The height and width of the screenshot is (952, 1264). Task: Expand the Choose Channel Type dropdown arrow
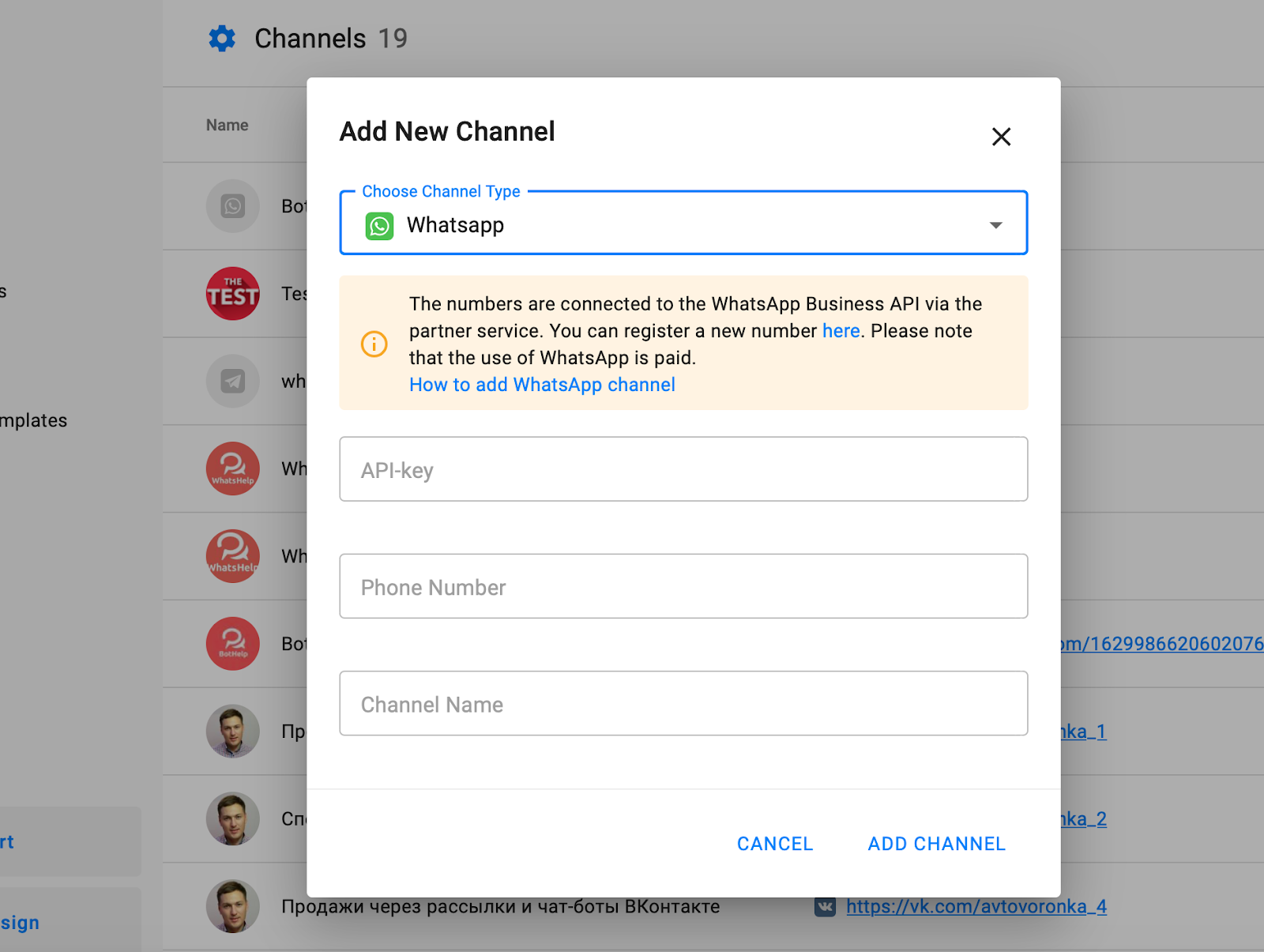[x=995, y=225]
